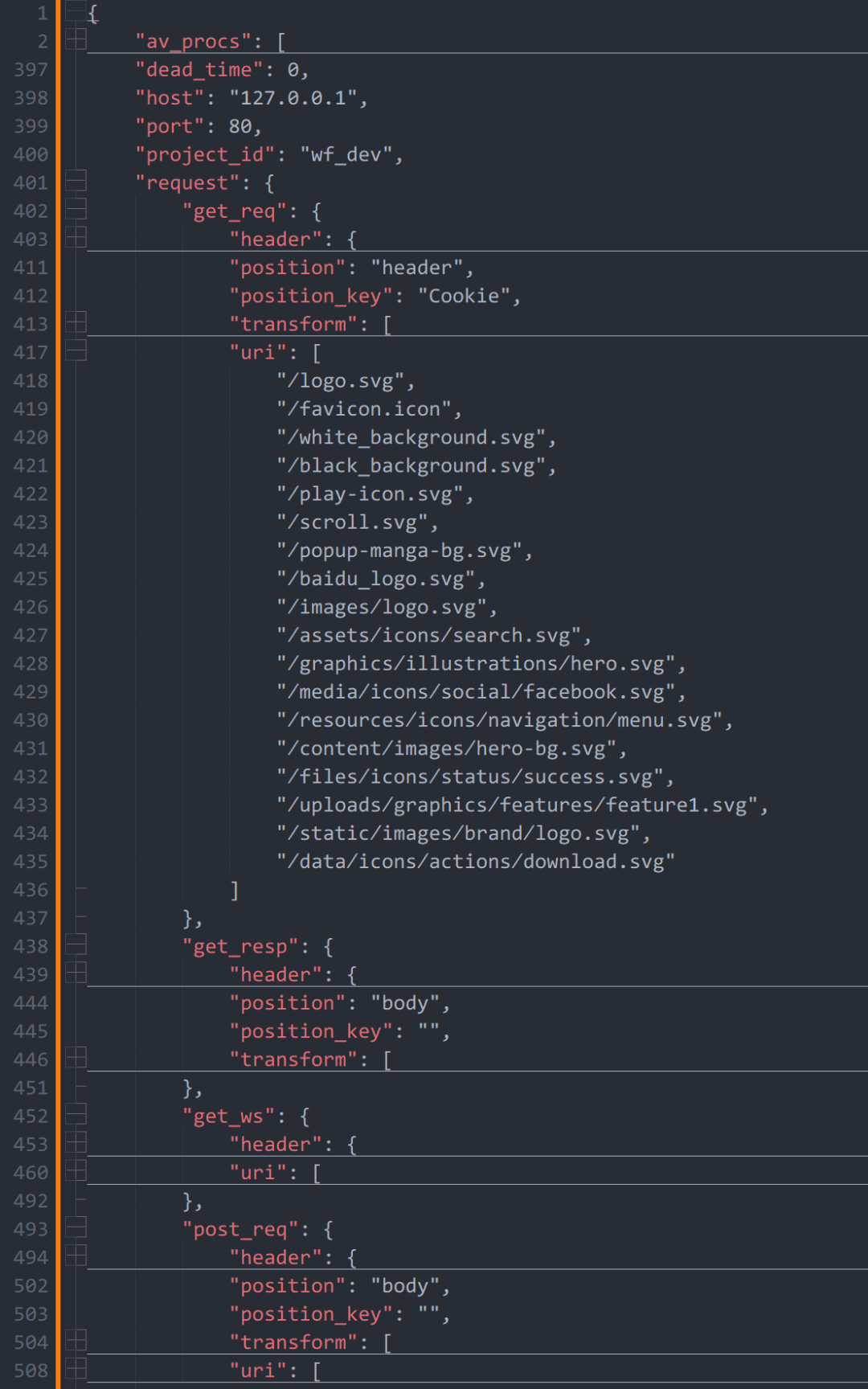Click line number 427 in the gutter
Image resolution: width=868 pixels, height=1389 pixels.
click(31, 636)
